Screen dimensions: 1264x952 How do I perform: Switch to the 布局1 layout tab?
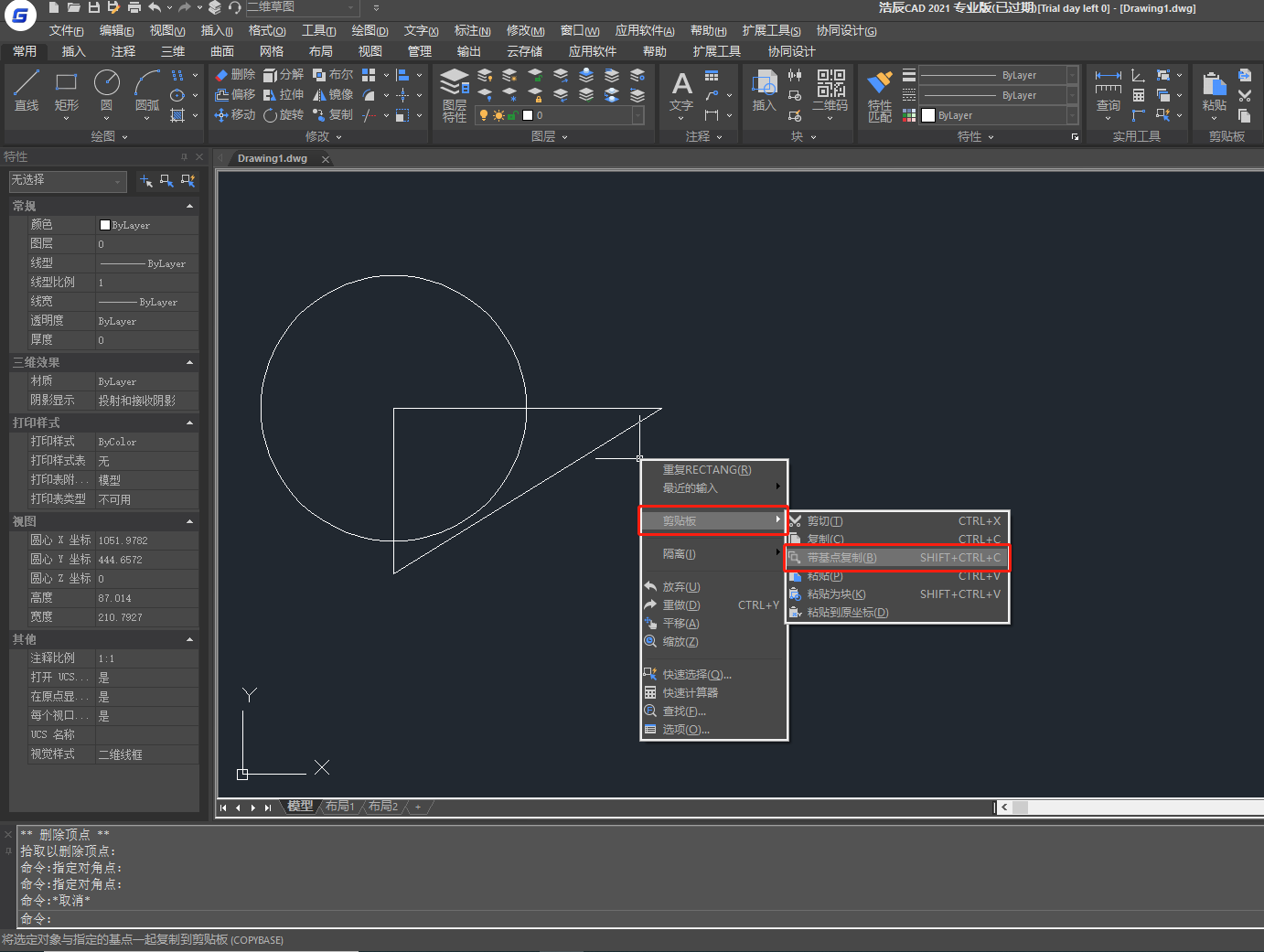click(339, 807)
